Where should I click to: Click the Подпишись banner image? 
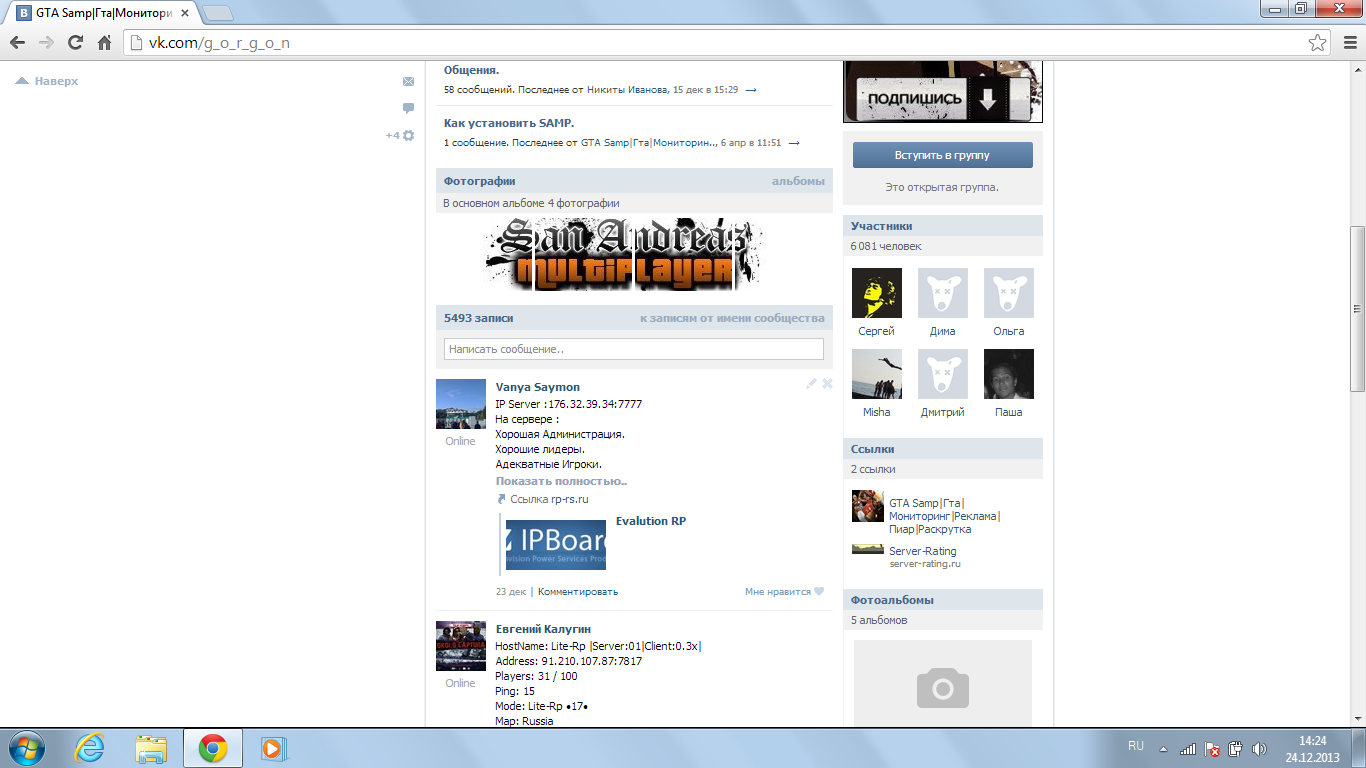click(943, 92)
